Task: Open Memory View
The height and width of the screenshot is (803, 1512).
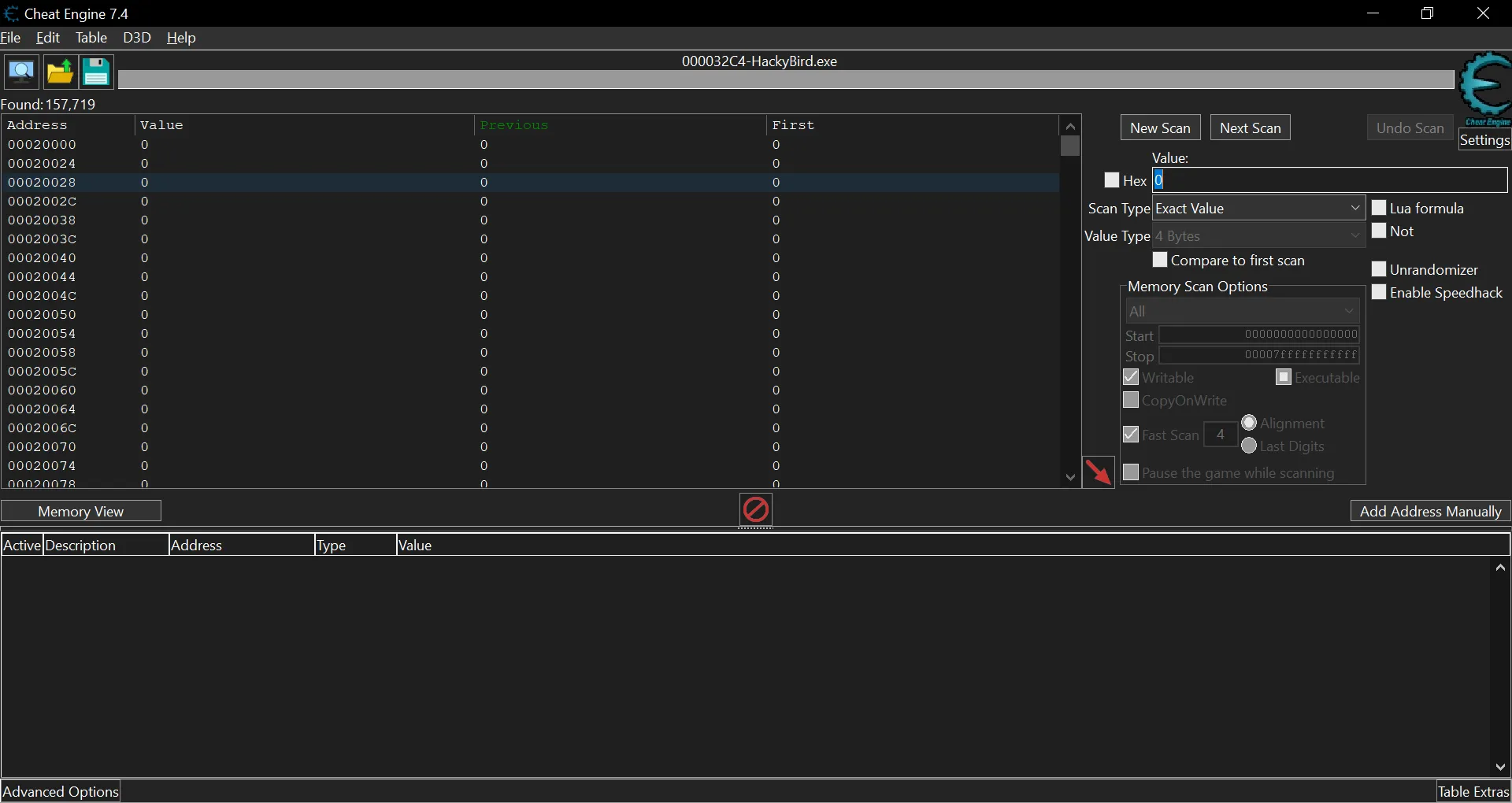Action: tap(81, 511)
